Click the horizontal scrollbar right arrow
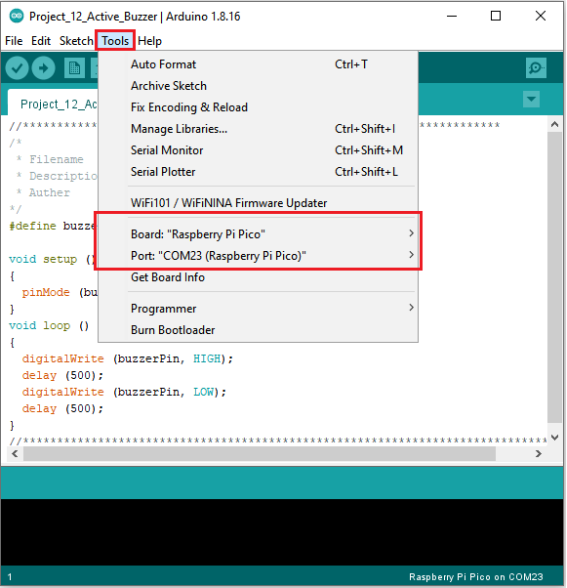This screenshot has height=588, width=567. coord(538,454)
